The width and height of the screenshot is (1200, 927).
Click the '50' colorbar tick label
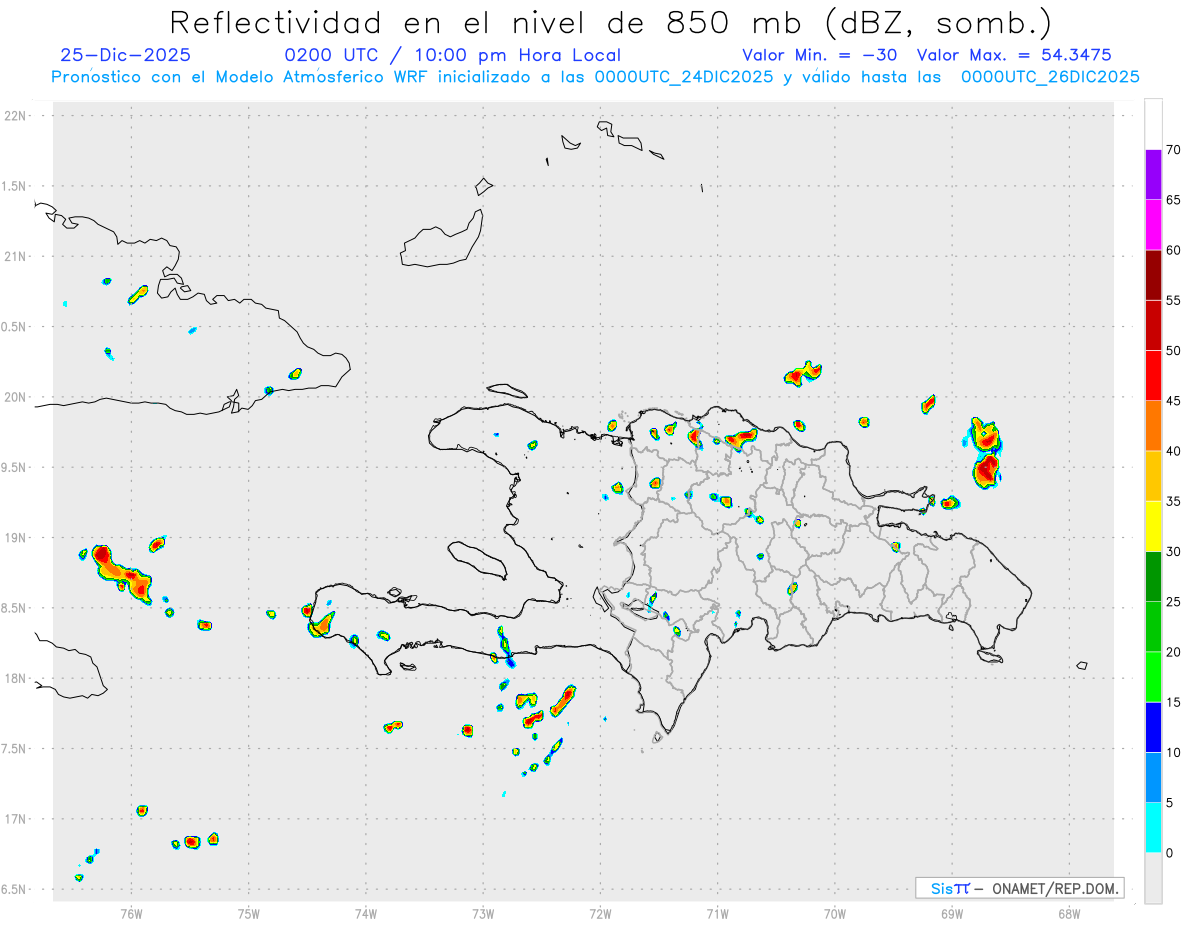(1174, 351)
